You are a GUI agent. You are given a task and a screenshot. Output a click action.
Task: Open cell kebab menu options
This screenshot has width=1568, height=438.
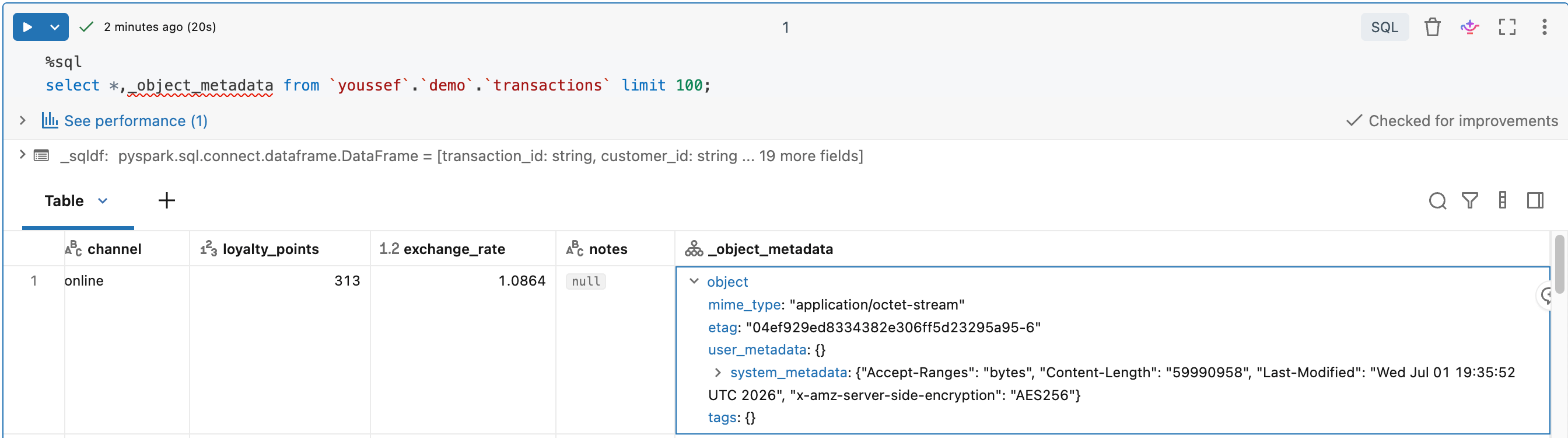click(x=1544, y=27)
